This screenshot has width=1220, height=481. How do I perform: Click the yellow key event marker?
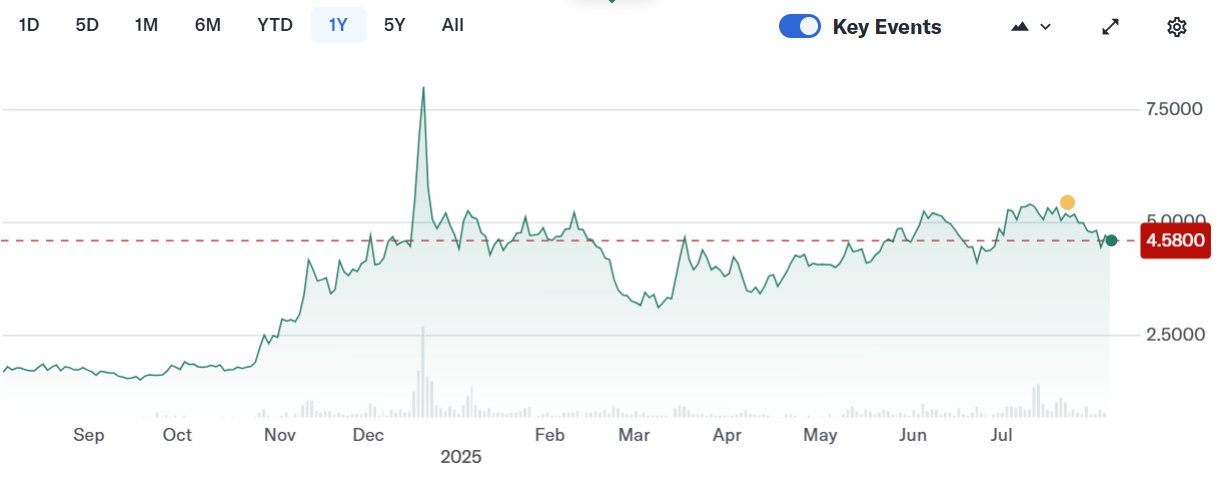(x=1067, y=203)
